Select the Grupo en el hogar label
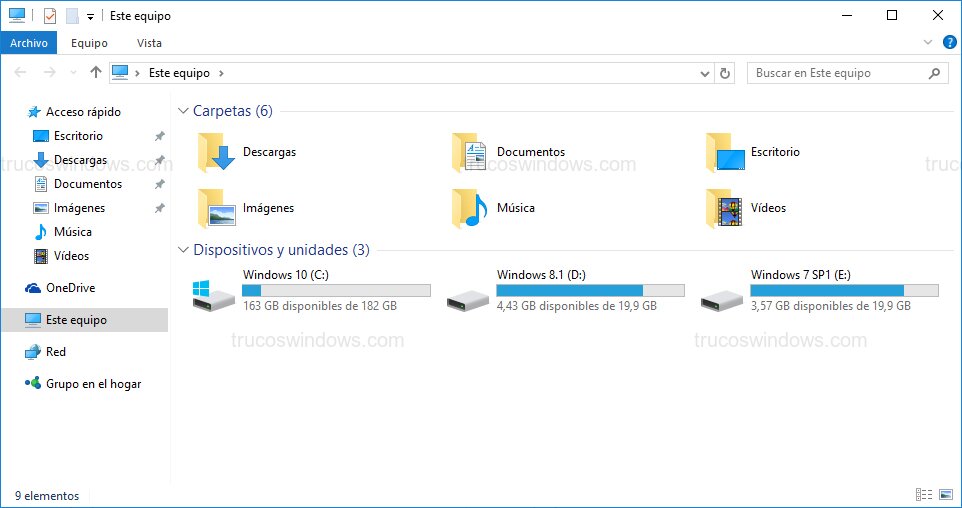The image size is (962, 508). click(x=94, y=384)
